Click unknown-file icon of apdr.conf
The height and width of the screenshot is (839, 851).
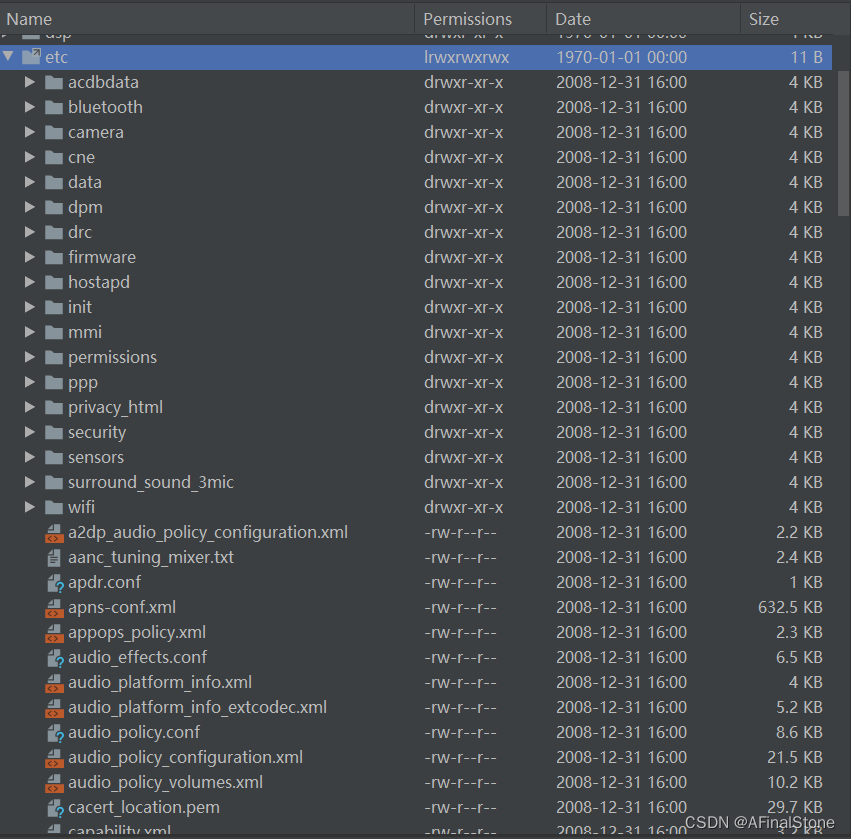pos(55,583)
